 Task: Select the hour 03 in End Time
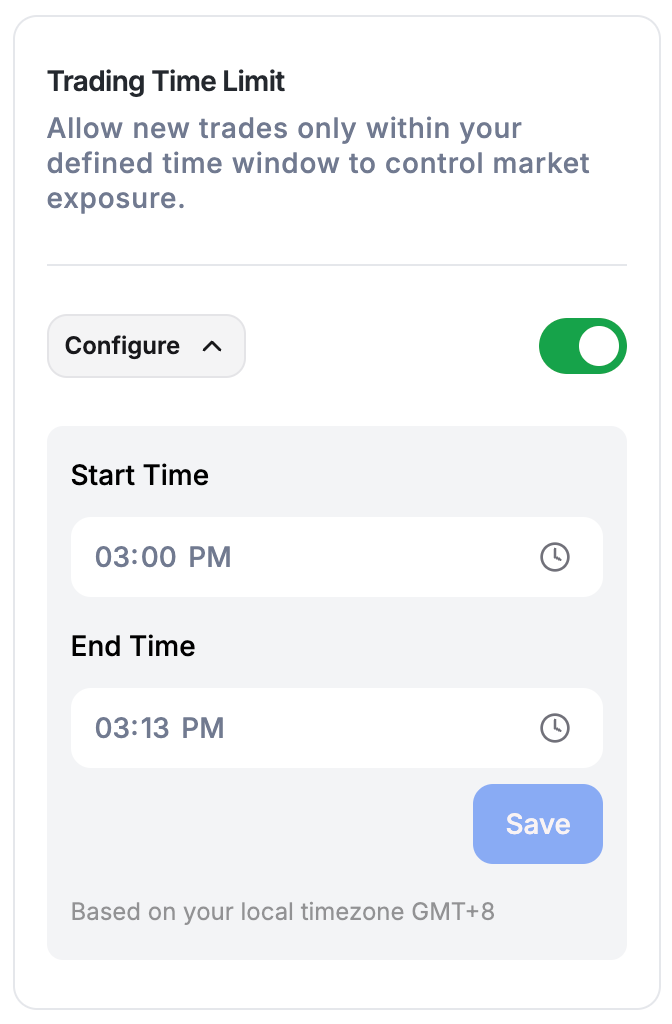tap(112, 728)
